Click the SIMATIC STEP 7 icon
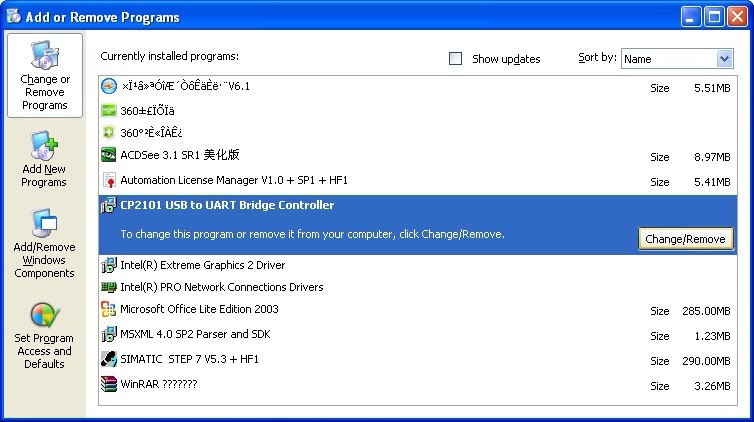The height and width of the screenshot is (422, 754). click(x=109, y=358)
